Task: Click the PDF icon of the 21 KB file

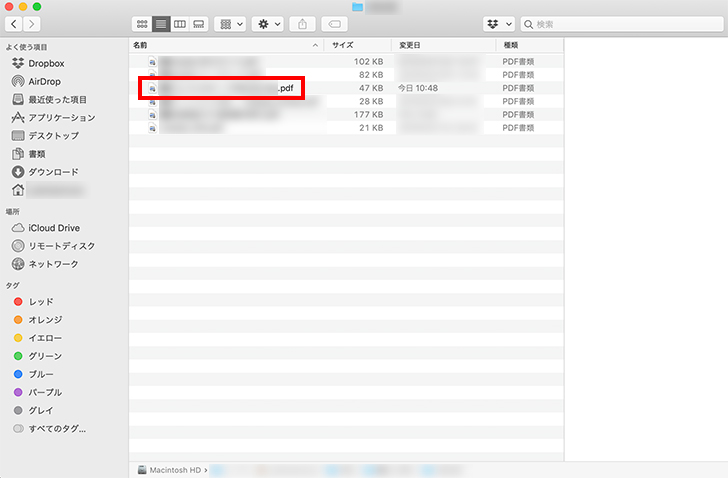Action: point(152,128)
